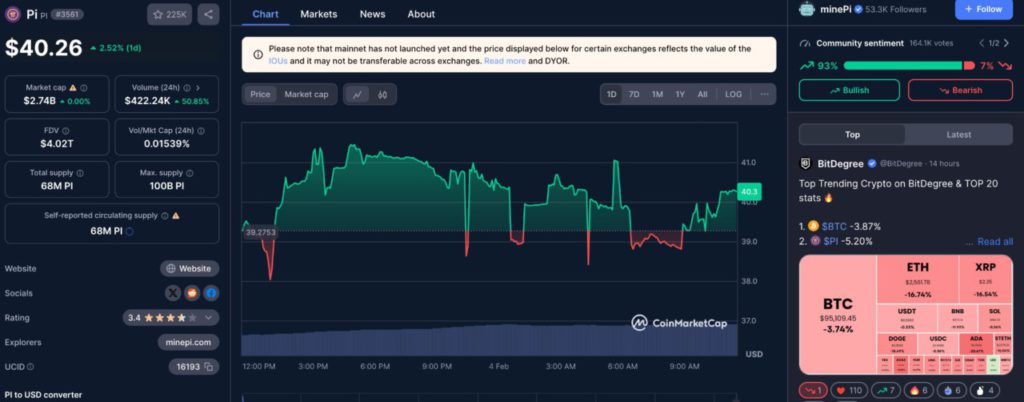
Task: Select the Market cap chart toggle
Action: click(x=306, y=95)
